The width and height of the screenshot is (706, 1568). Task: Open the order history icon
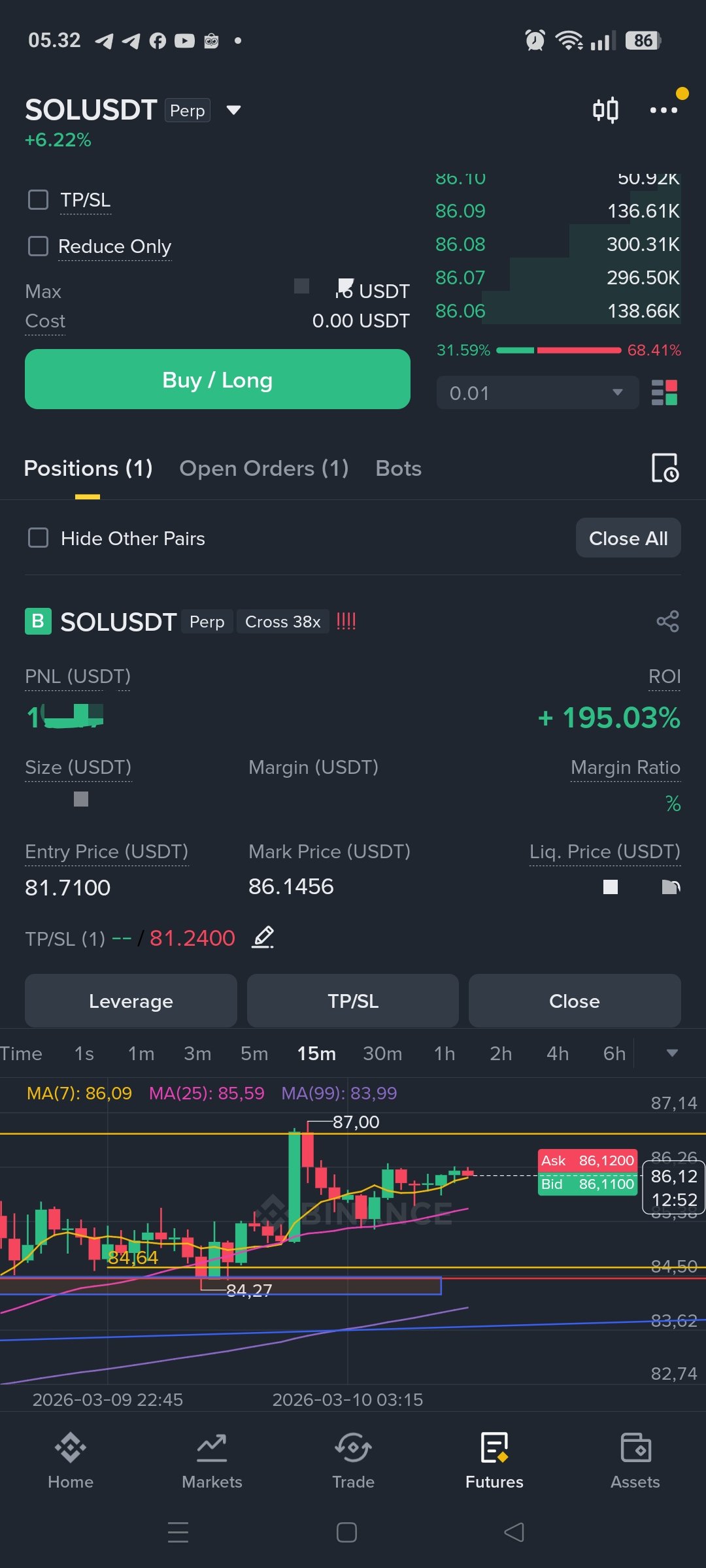pyautogui.click(x=665, y=468)
